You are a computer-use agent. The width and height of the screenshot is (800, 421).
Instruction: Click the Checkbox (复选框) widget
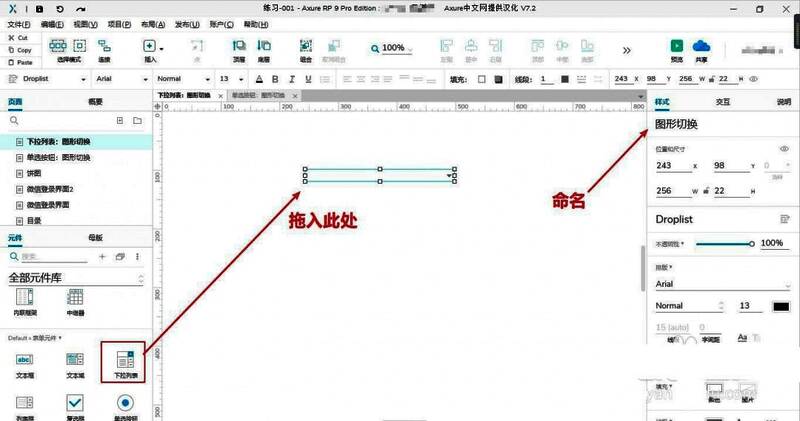coord(74,403)
